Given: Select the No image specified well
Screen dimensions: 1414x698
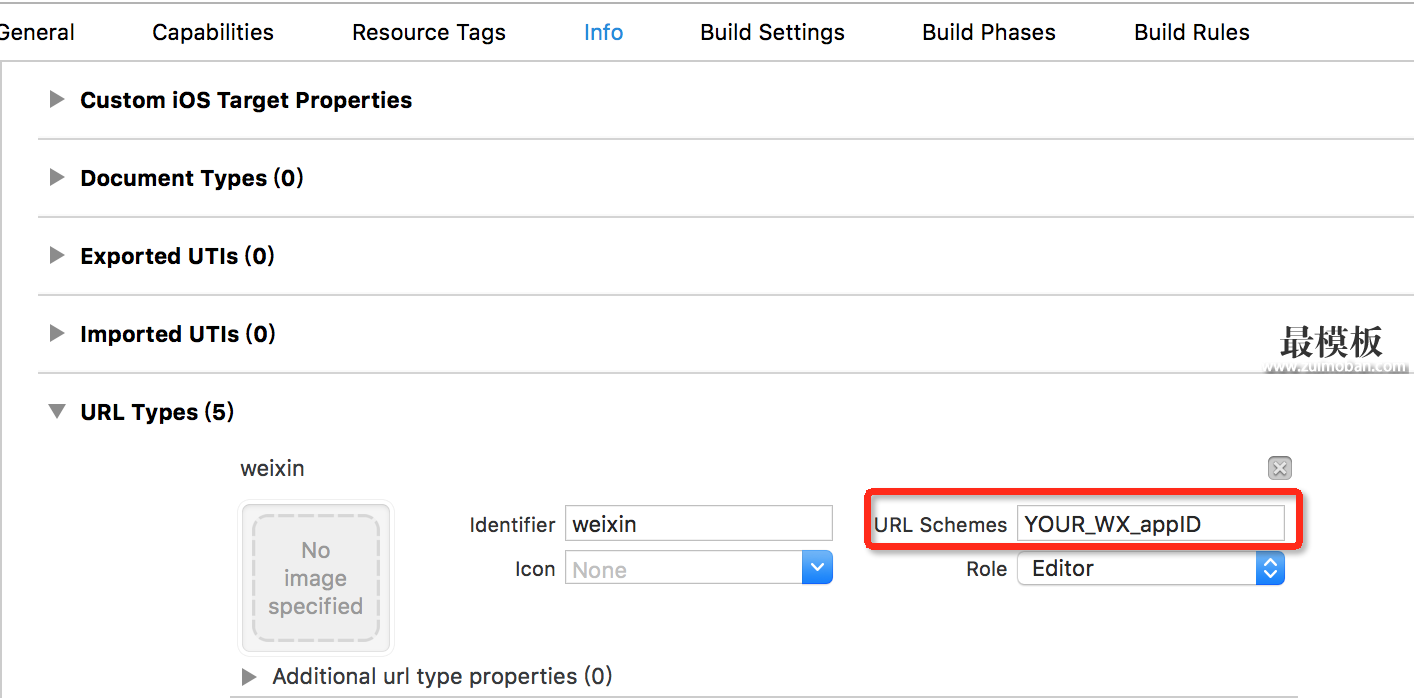Looking at the screenshot, I should pyautogui.click(x=316, y=578).
